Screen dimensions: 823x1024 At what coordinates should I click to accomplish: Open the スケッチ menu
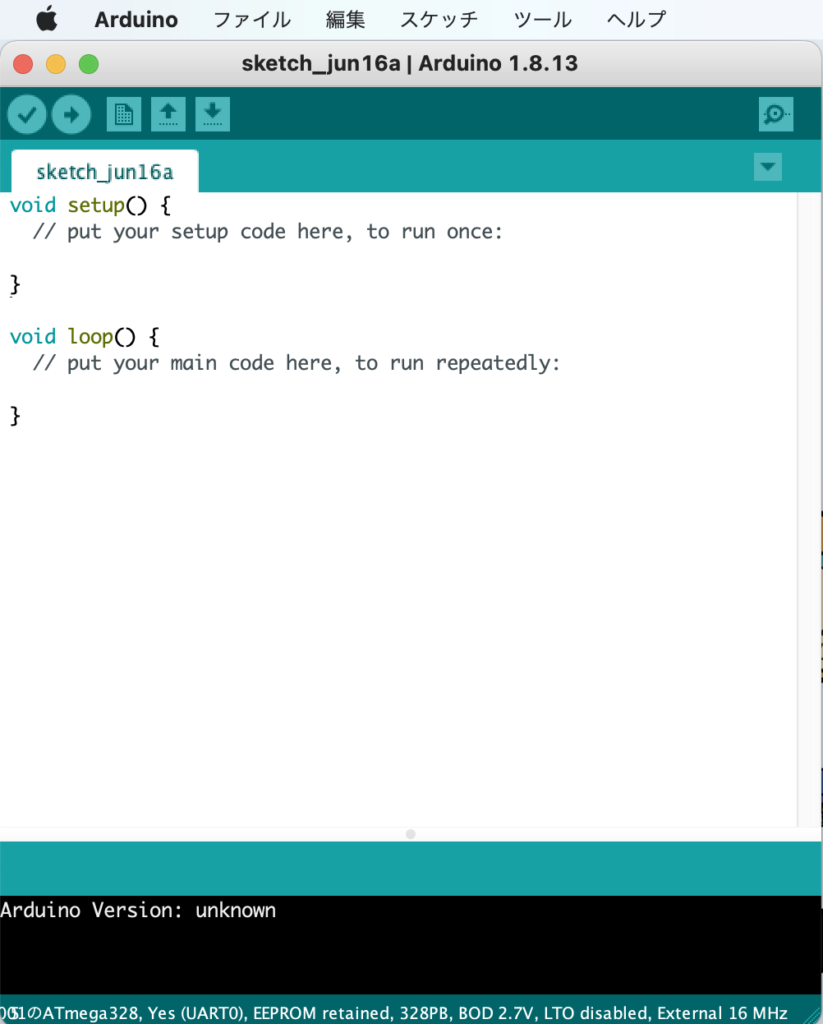click(x=439, y=20)
